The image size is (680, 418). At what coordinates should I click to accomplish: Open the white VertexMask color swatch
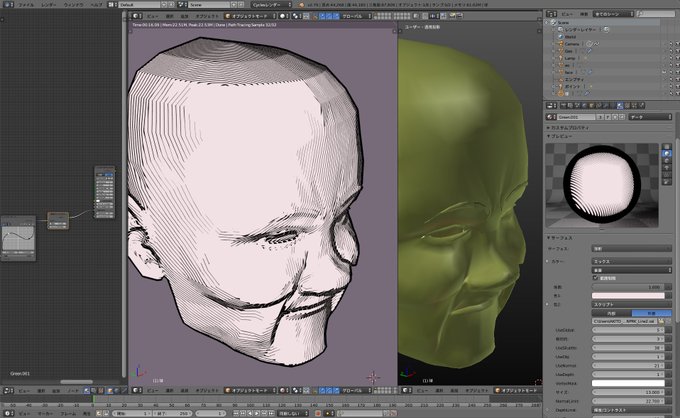pos(628,383)
